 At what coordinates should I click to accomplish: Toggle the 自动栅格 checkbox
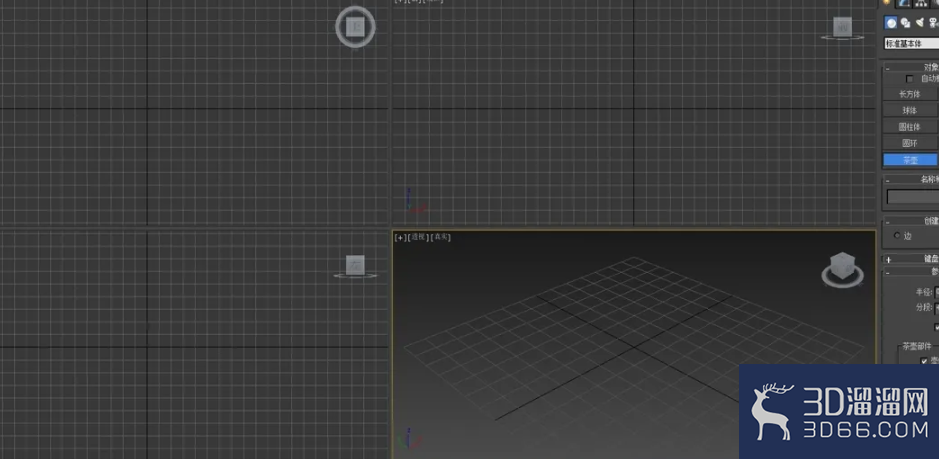pos(910,79)
